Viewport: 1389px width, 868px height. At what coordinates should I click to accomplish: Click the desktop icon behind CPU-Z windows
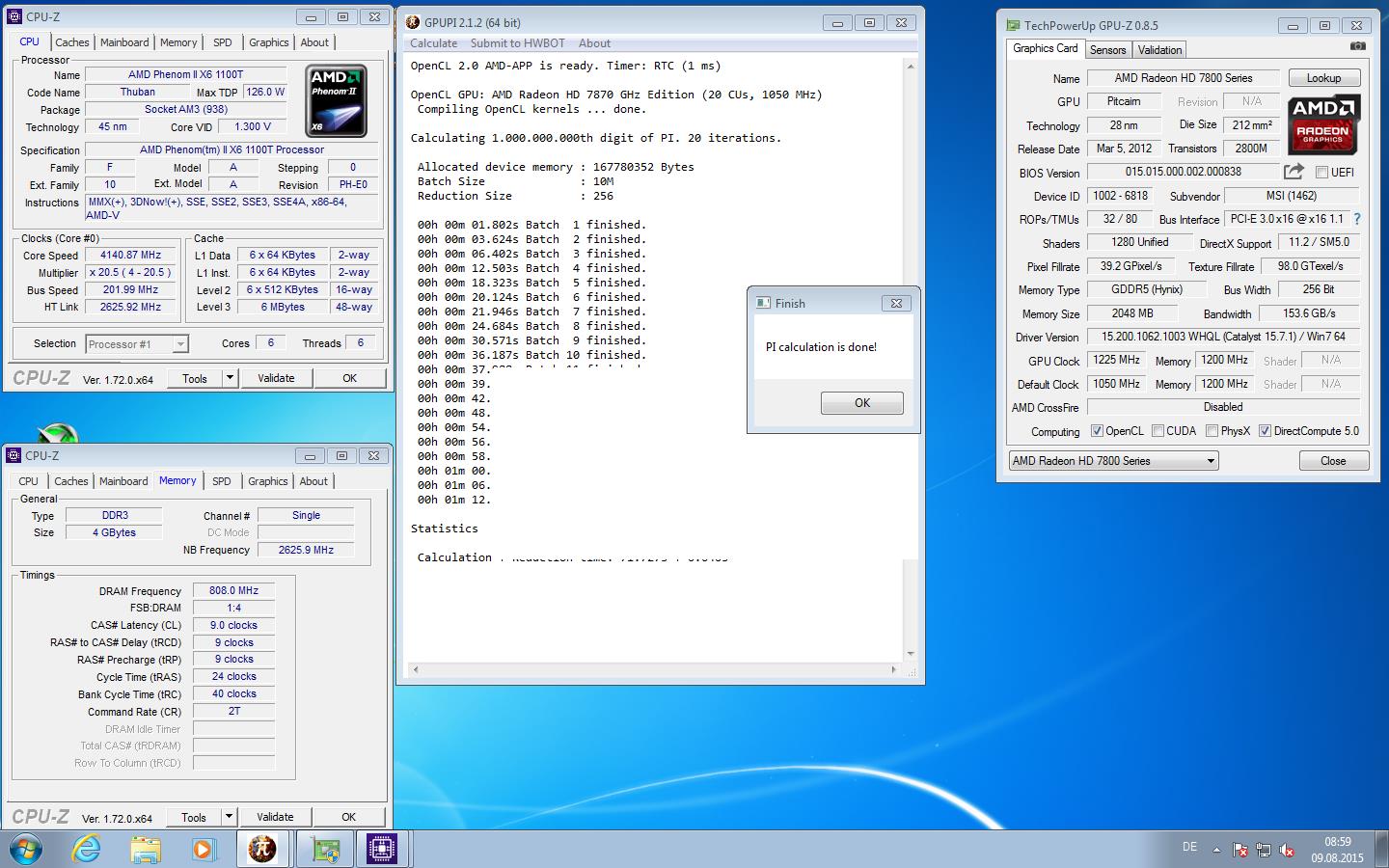(x=58, y=433)
